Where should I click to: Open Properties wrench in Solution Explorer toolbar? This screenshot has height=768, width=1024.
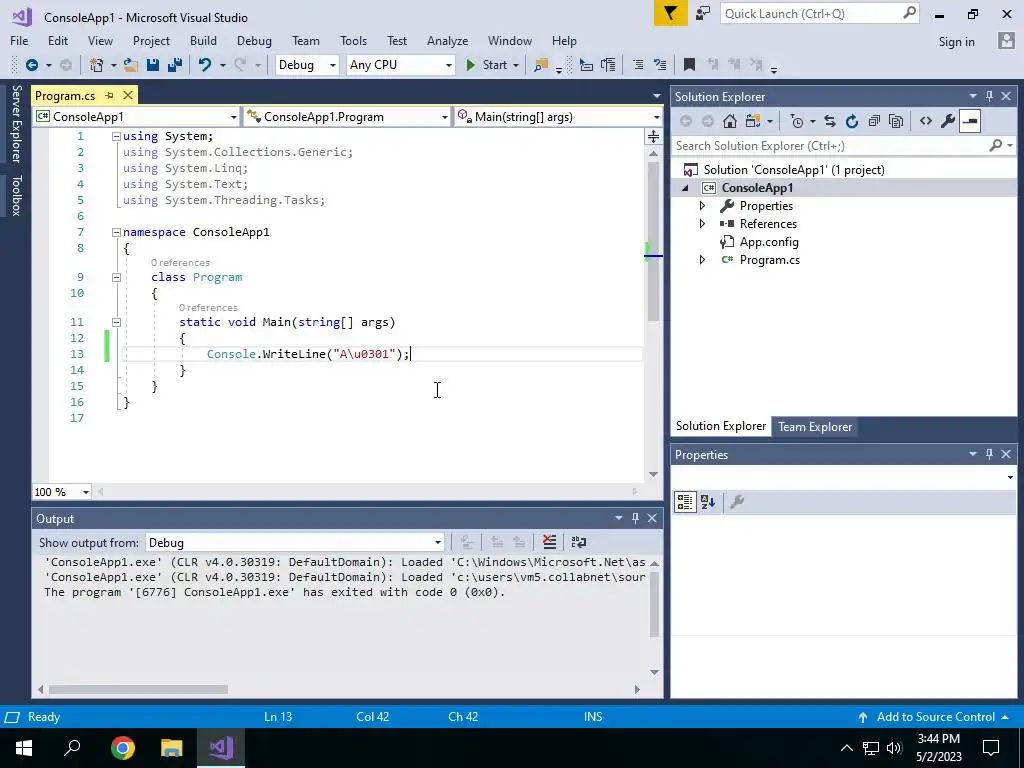pyautogui.click(x=948, y=121)
